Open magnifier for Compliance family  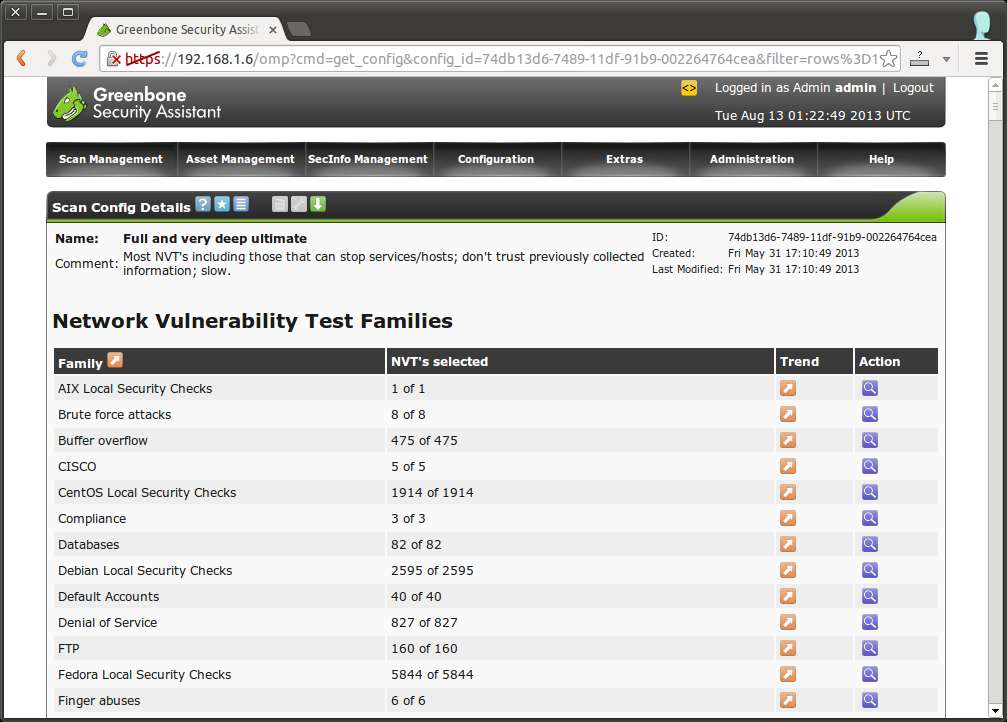[870, 518]
